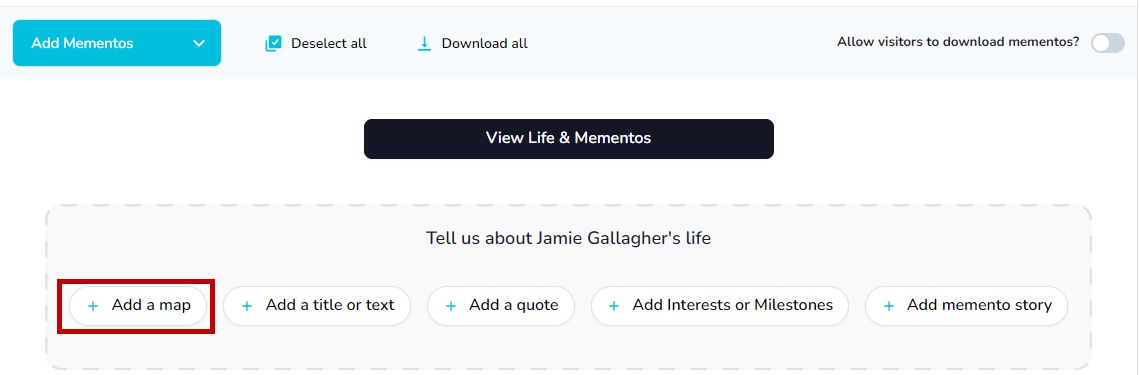Open the Add Mementos menu button
Viewport: 1139px width, 375px height.
tap(117, 43)
